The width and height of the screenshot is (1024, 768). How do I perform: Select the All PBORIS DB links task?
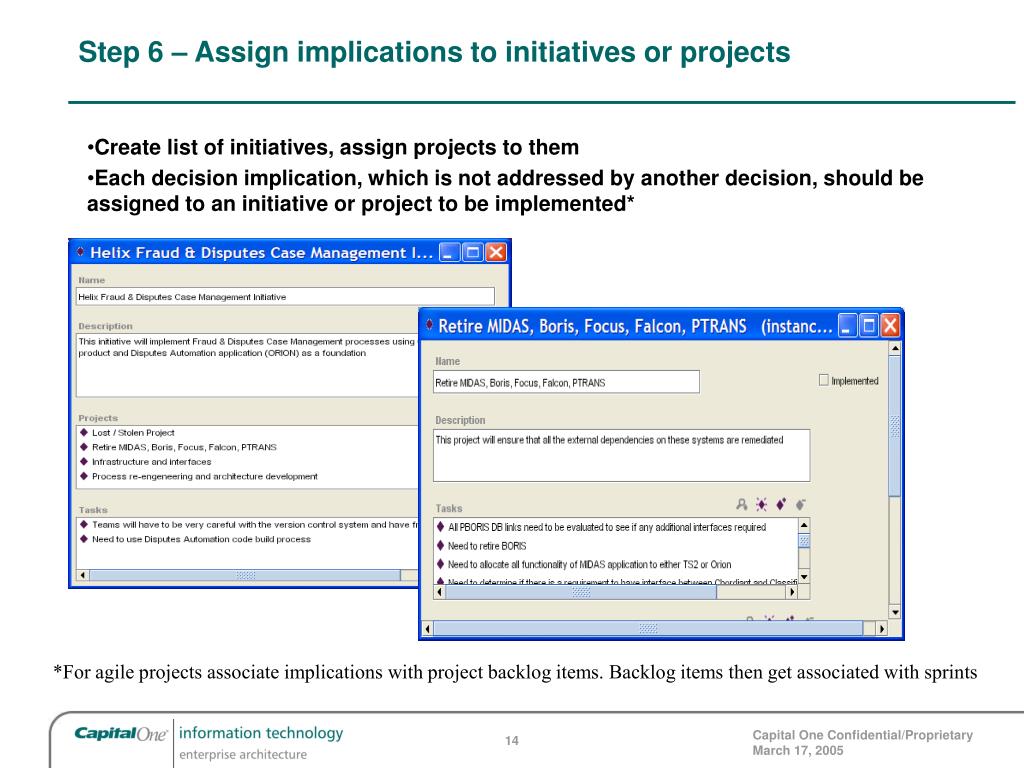(601, 527)
